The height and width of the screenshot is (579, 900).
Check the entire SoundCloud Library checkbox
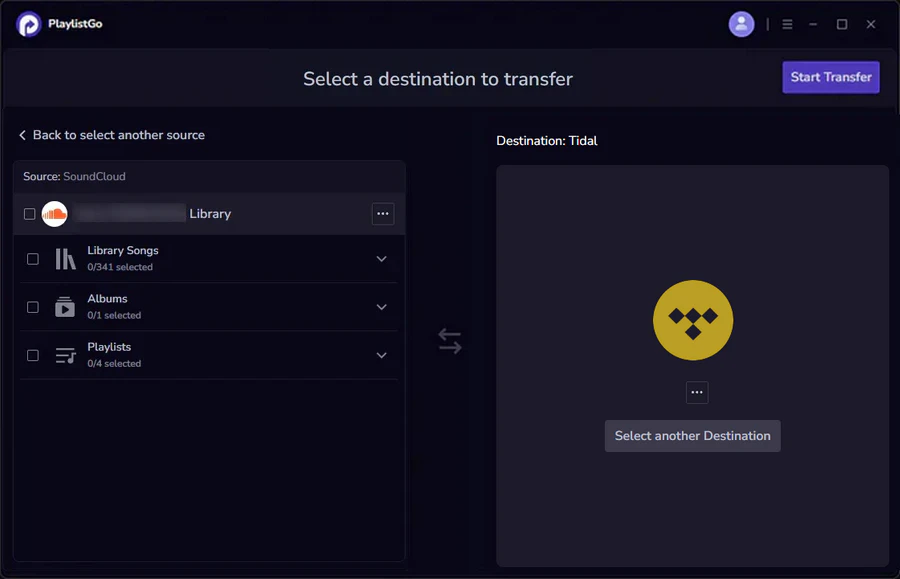click(x=29, y=214)
